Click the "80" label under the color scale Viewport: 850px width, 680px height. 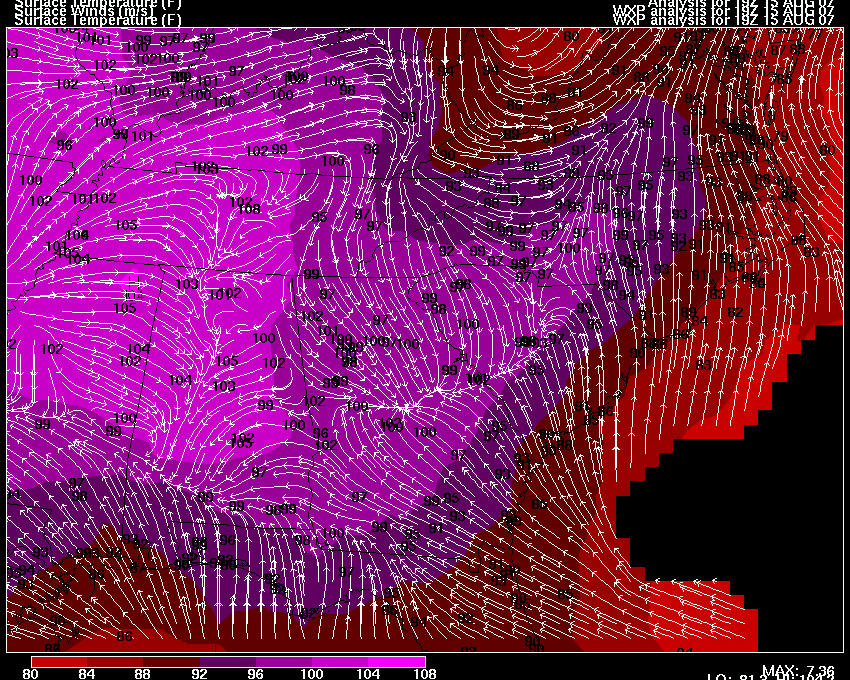tap(31, 674)
